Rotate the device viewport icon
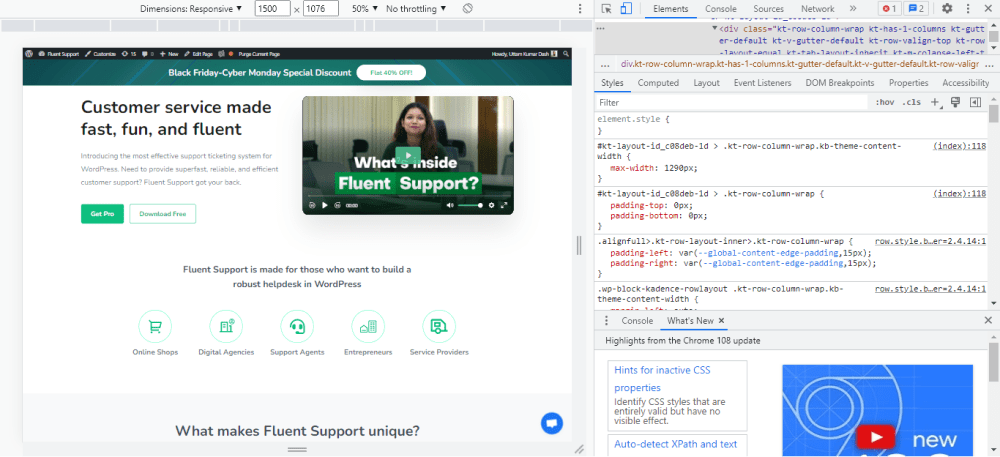The image size is (1000, 457). 467,9
